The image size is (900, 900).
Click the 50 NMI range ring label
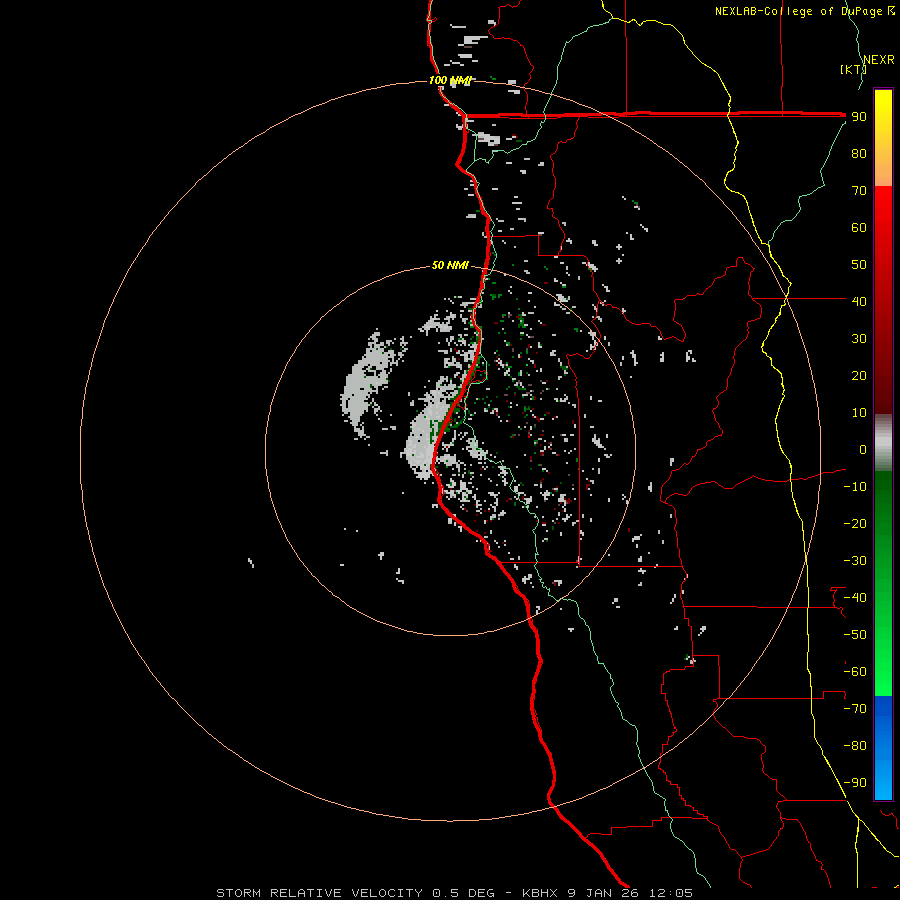450,265
